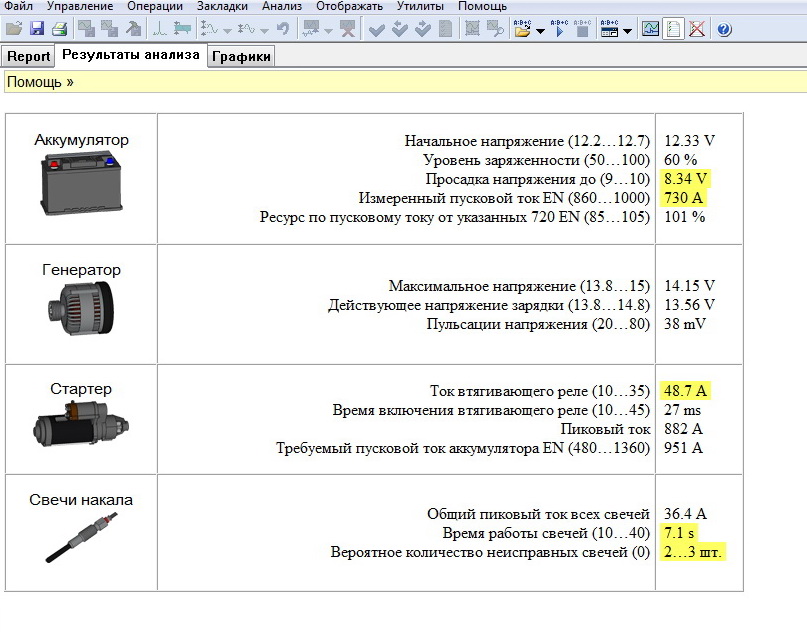
Task: Click the Помощь » link
Action: pyautogui.click(x=40, y=82)
